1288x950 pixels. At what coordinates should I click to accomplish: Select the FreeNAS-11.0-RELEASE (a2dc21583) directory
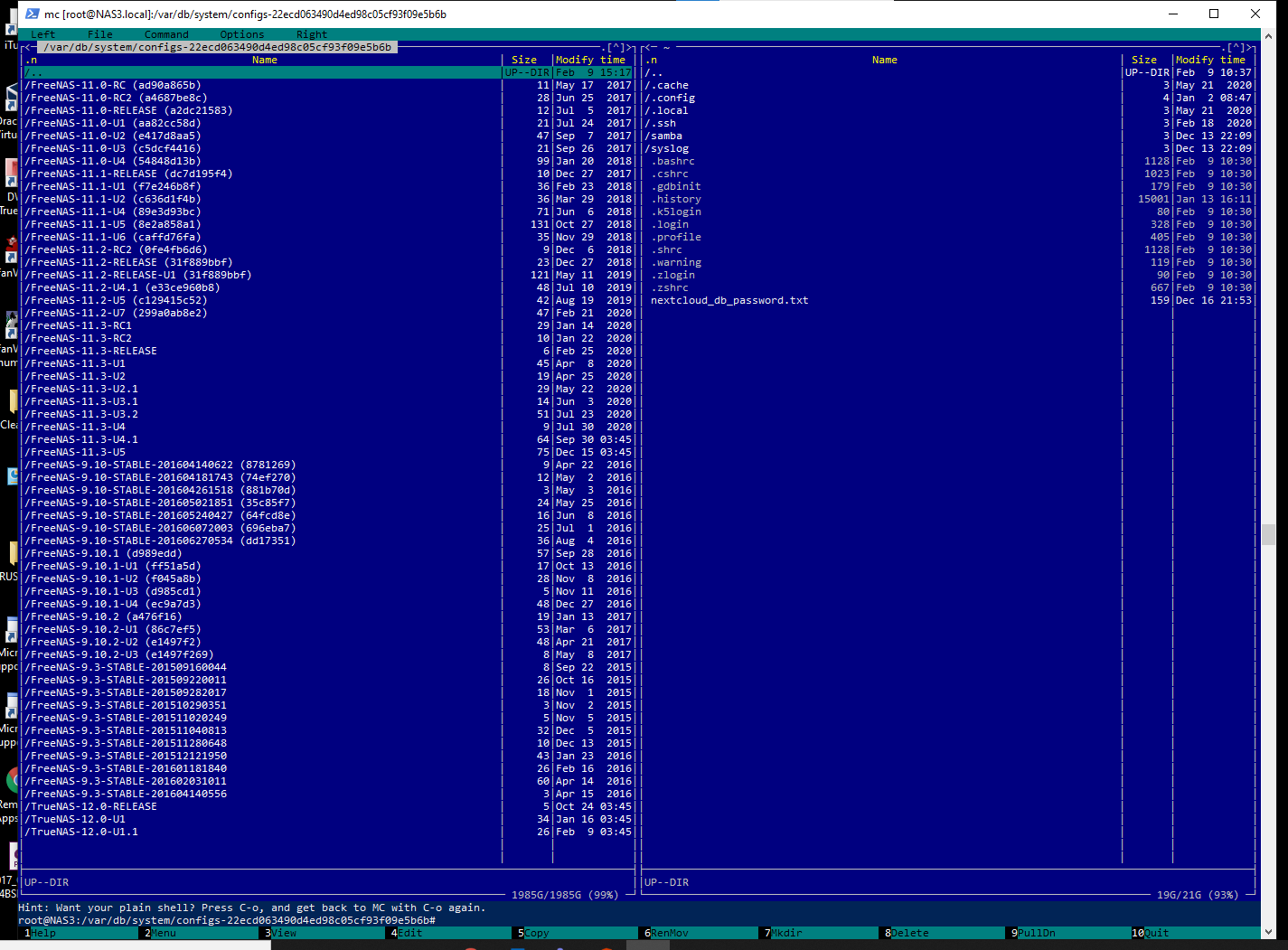pyautogui.click(x=328, y=110)
